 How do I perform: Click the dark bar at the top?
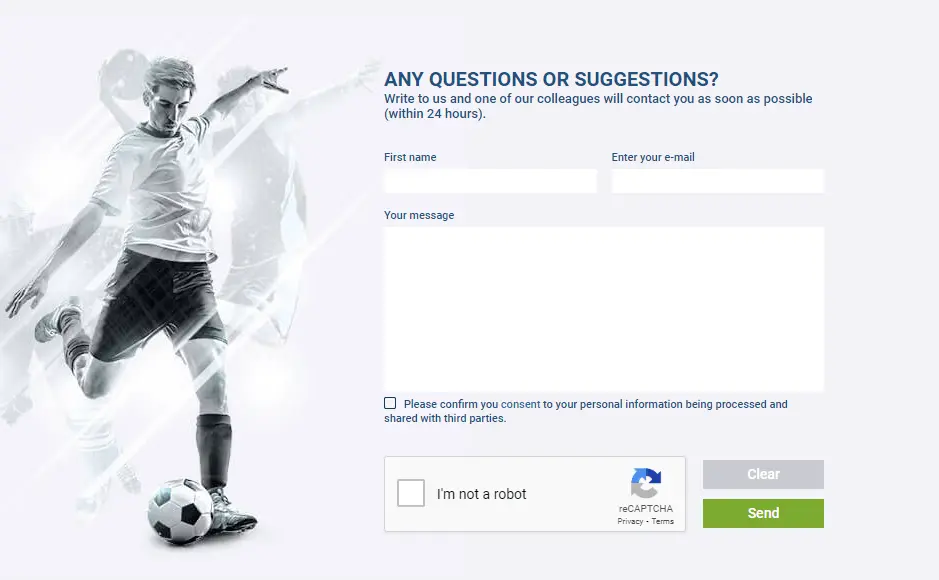tap(470, 6)
